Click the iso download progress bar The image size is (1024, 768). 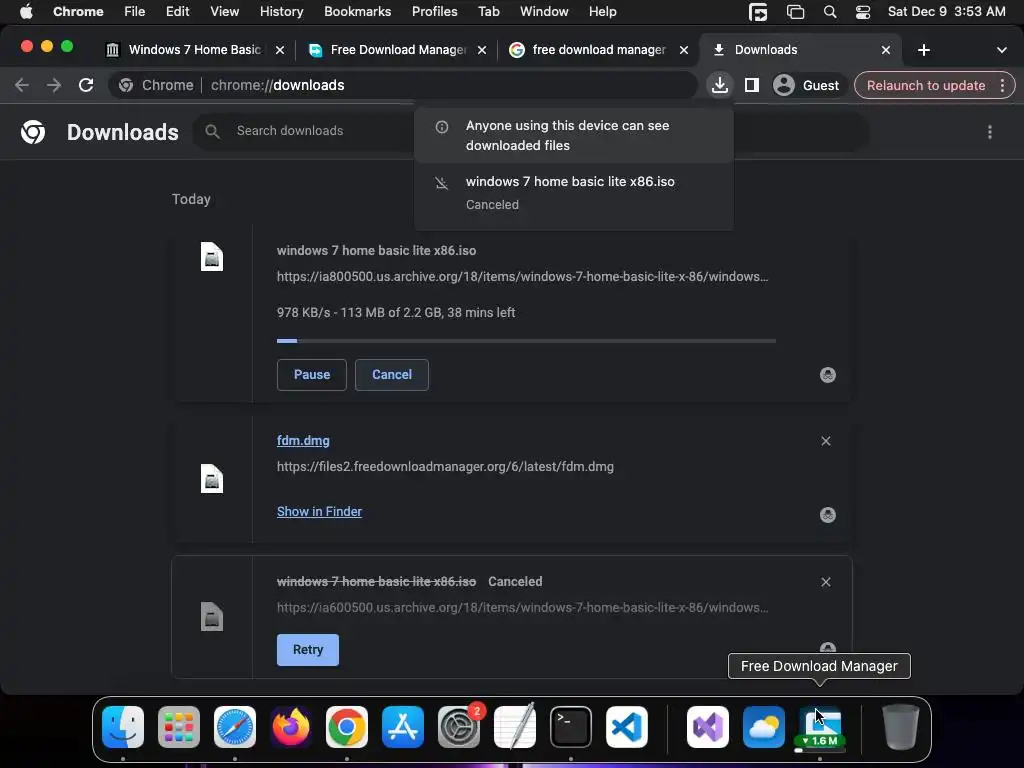point(526,341)
